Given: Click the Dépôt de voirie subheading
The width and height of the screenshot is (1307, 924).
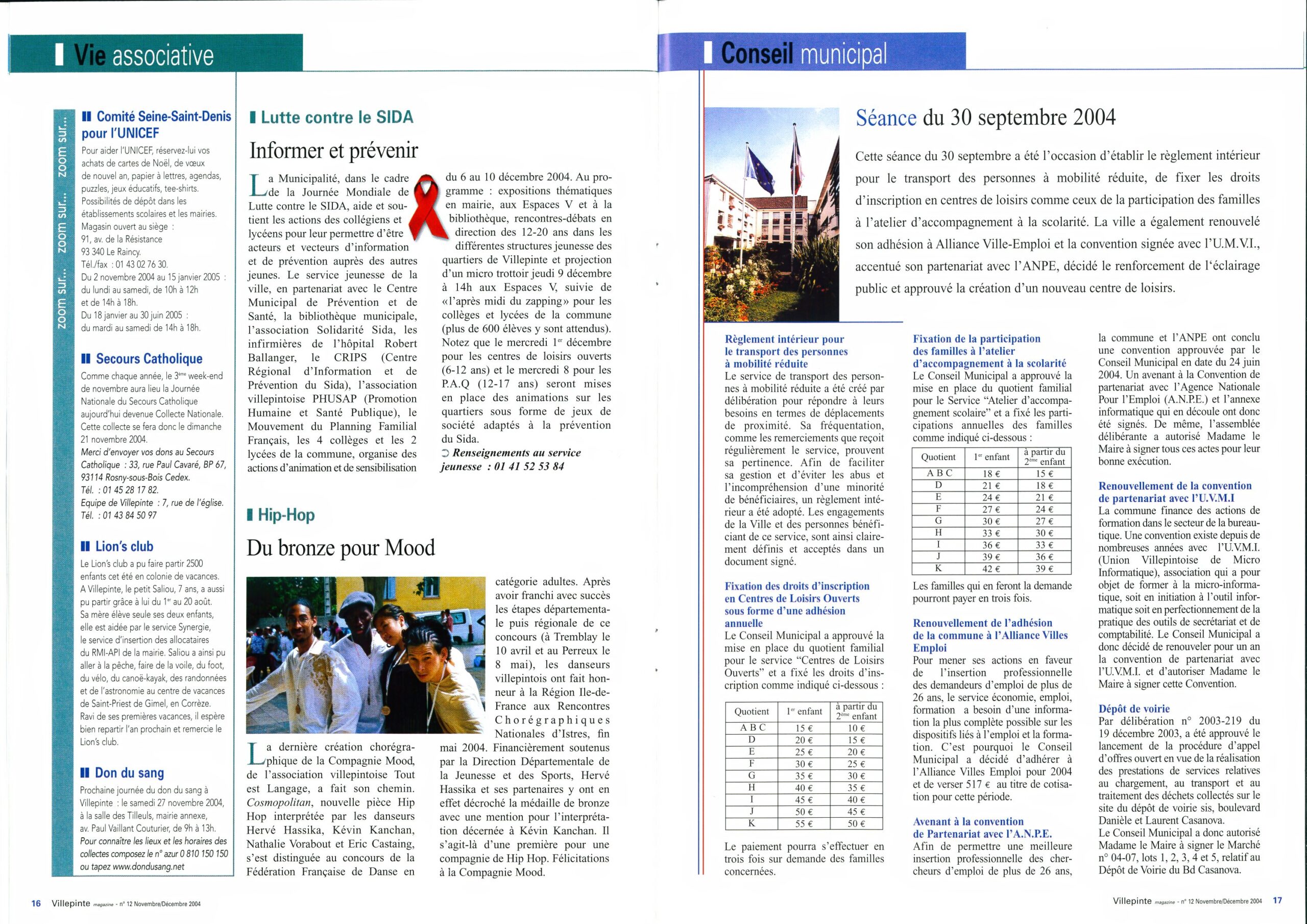Looking at the screenshot, I should (x=1134, y=709).
